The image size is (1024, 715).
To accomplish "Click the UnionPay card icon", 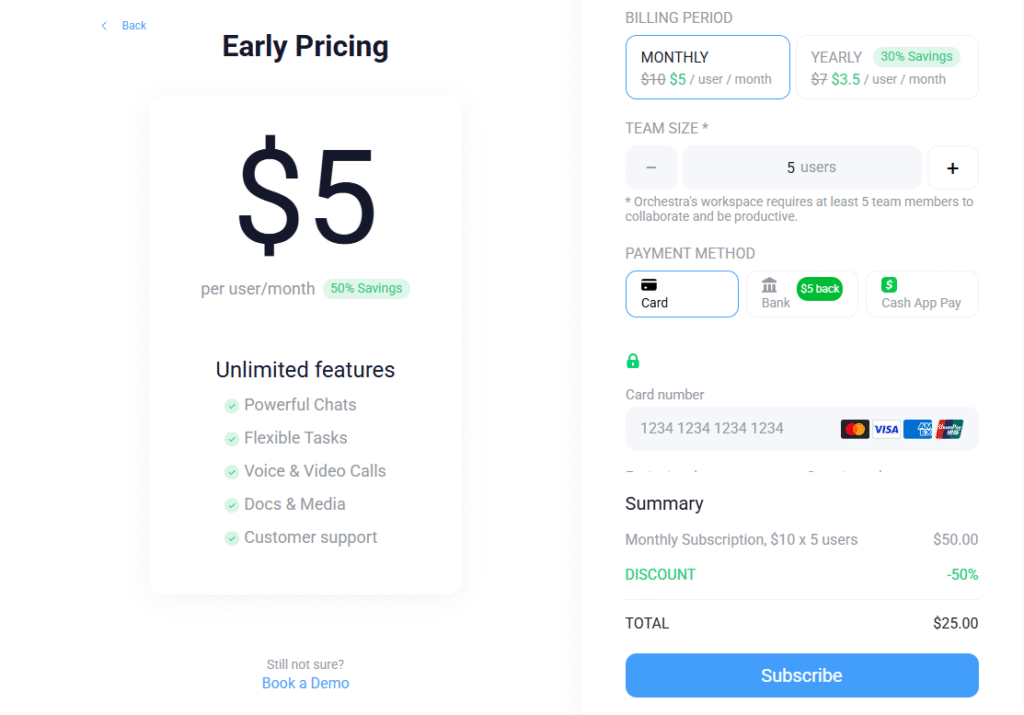I will [x=950, y=429].
